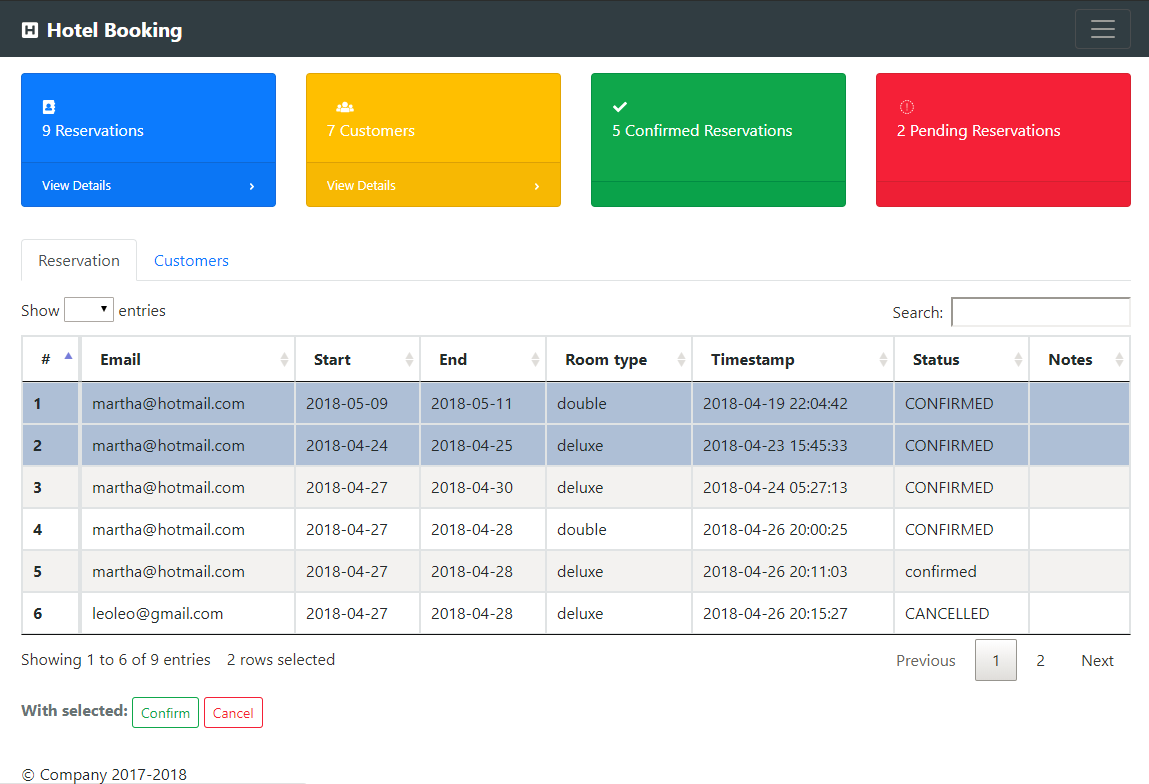Image resolution: width=1149 pixels, height=784 pixels.
Task: Click the Hotel Booking logo icon
Action: click(x=30, y=30)
